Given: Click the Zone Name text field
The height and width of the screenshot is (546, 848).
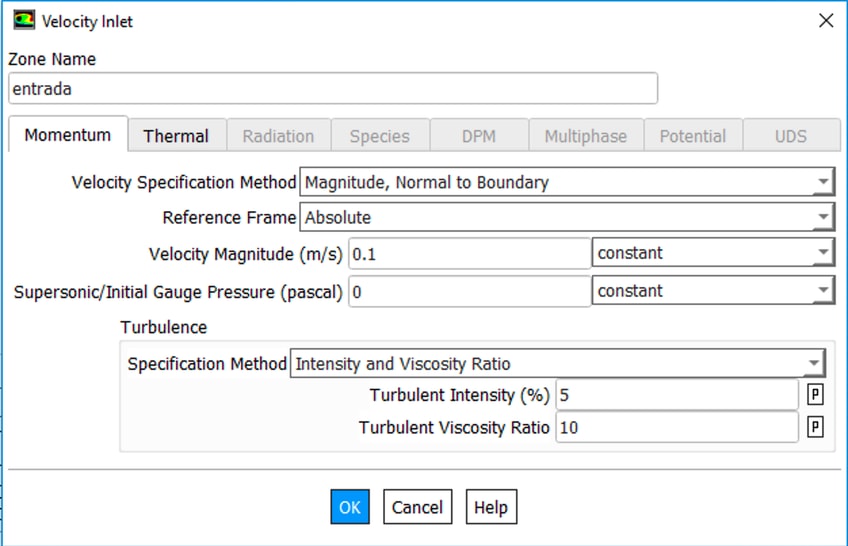Looking at the screenshot, I should 333,88.
